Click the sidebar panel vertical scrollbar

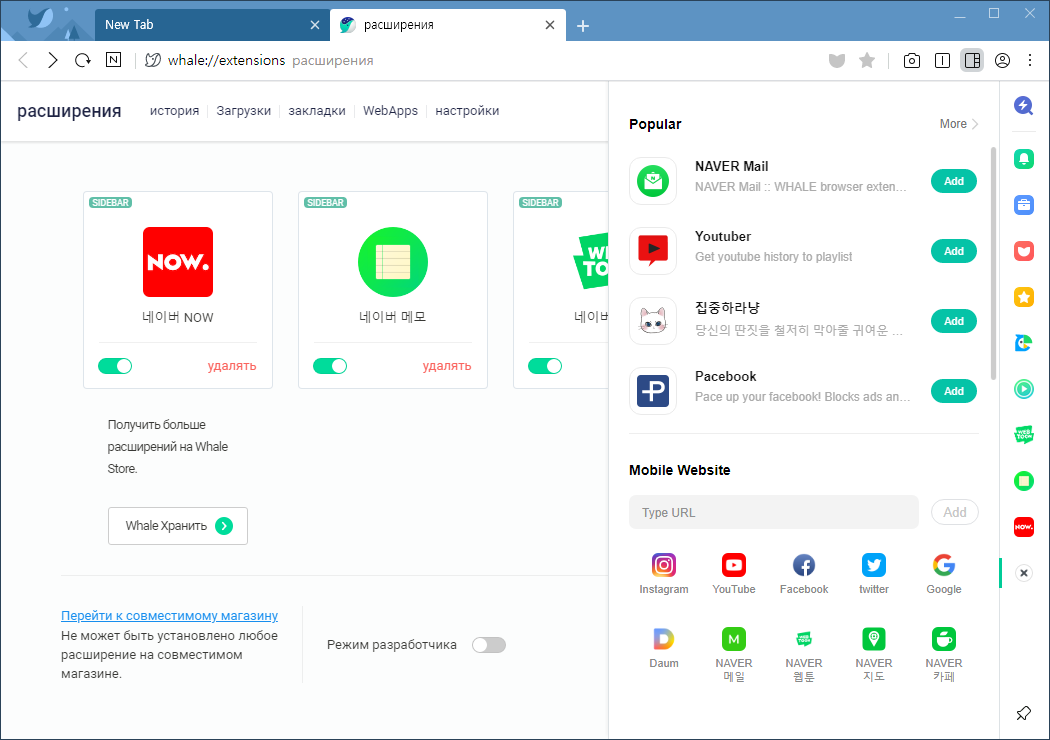993,265
